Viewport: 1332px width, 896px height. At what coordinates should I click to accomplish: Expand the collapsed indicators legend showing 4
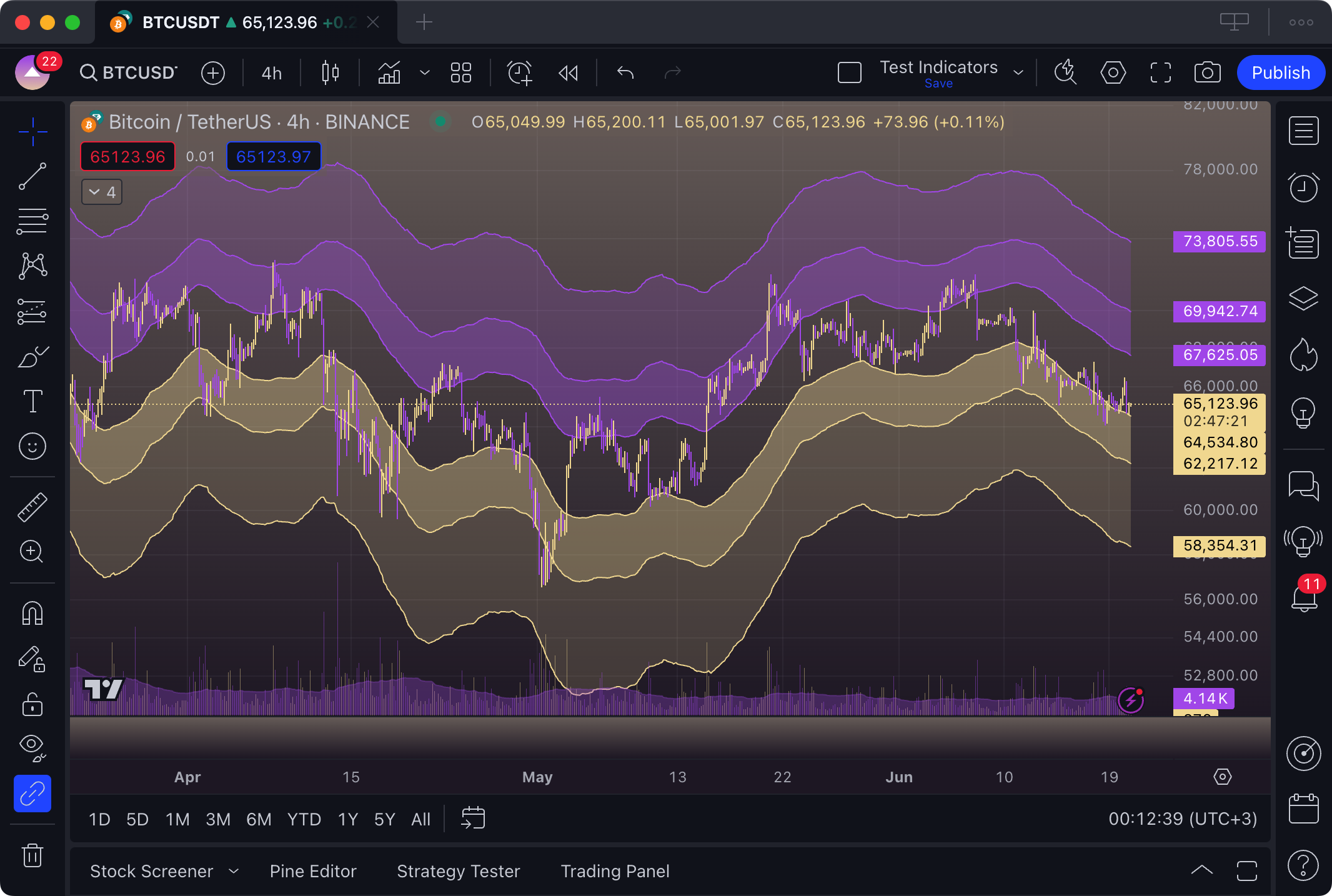pos(102,192)
